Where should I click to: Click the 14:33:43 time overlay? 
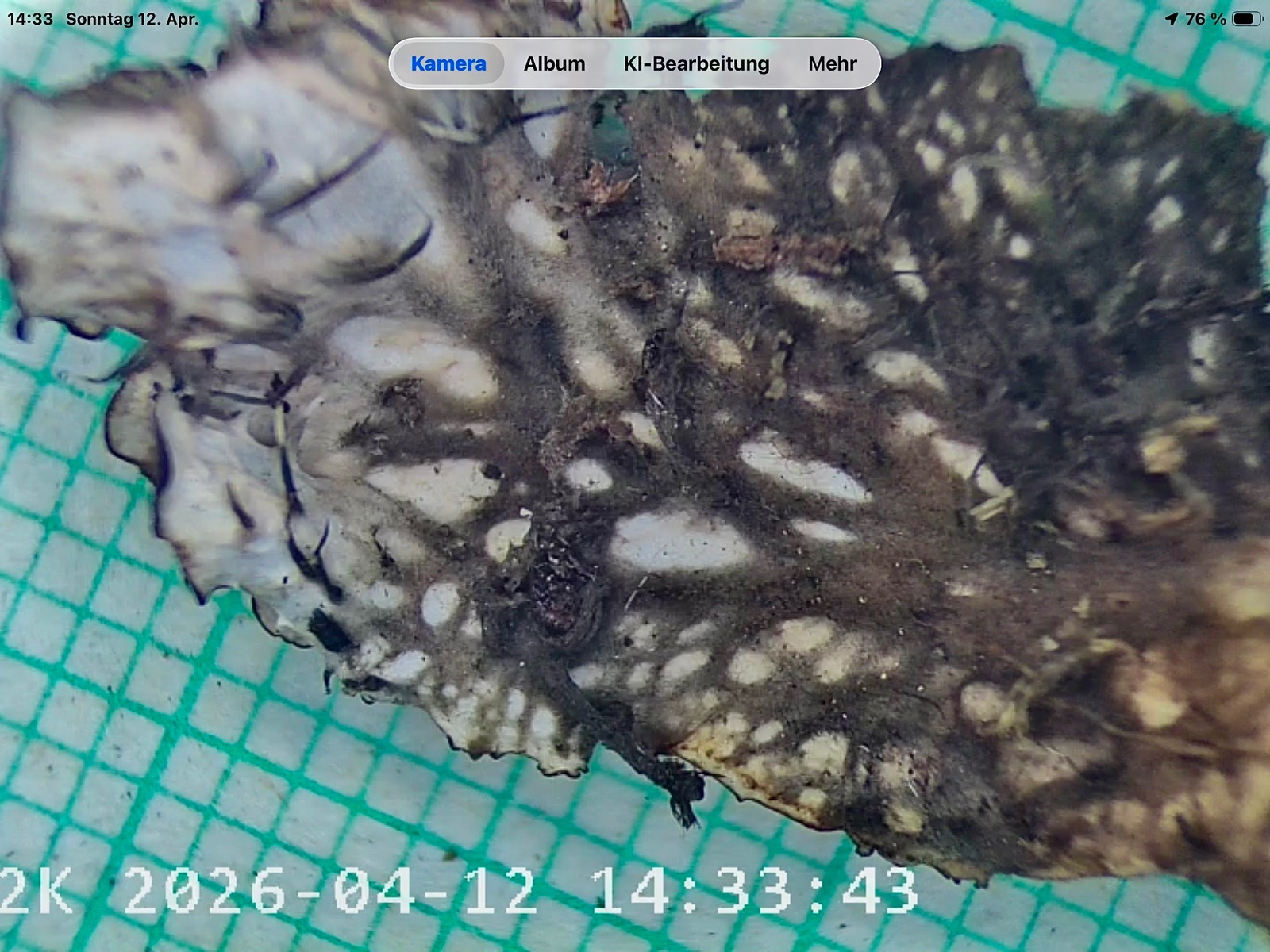pyautogui.click(x=754, y=890)
